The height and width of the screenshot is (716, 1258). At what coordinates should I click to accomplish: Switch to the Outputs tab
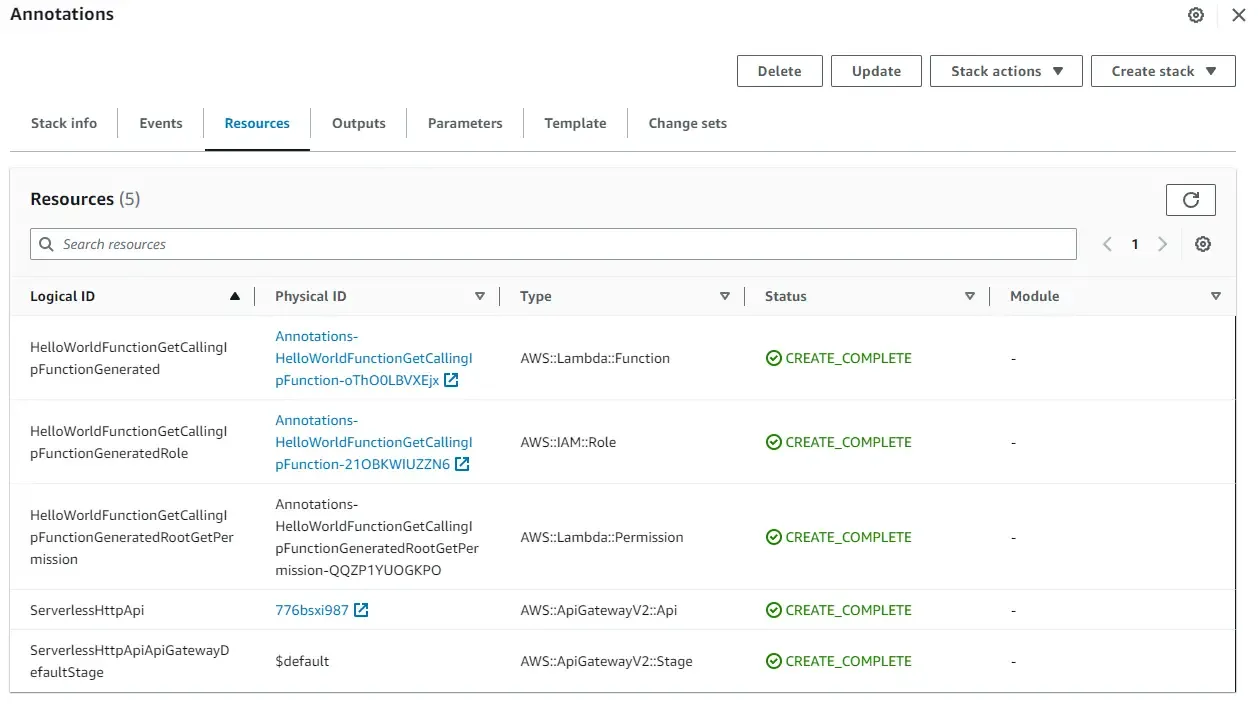pos(358,123)
